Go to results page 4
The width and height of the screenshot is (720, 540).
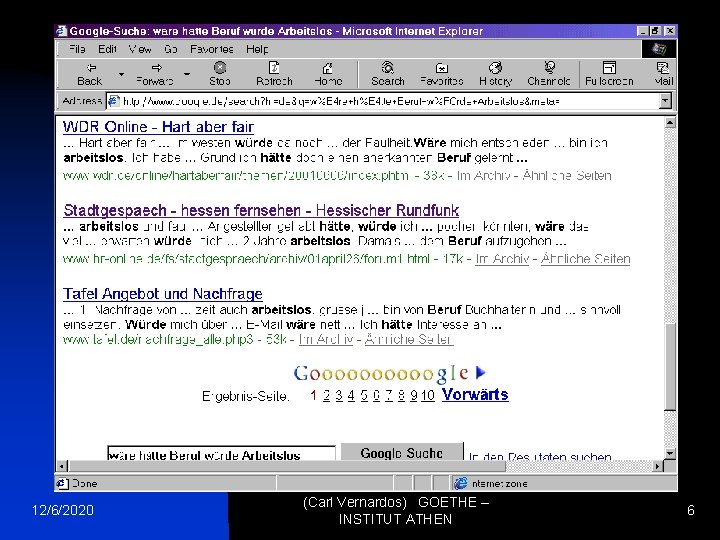(351, 395)
